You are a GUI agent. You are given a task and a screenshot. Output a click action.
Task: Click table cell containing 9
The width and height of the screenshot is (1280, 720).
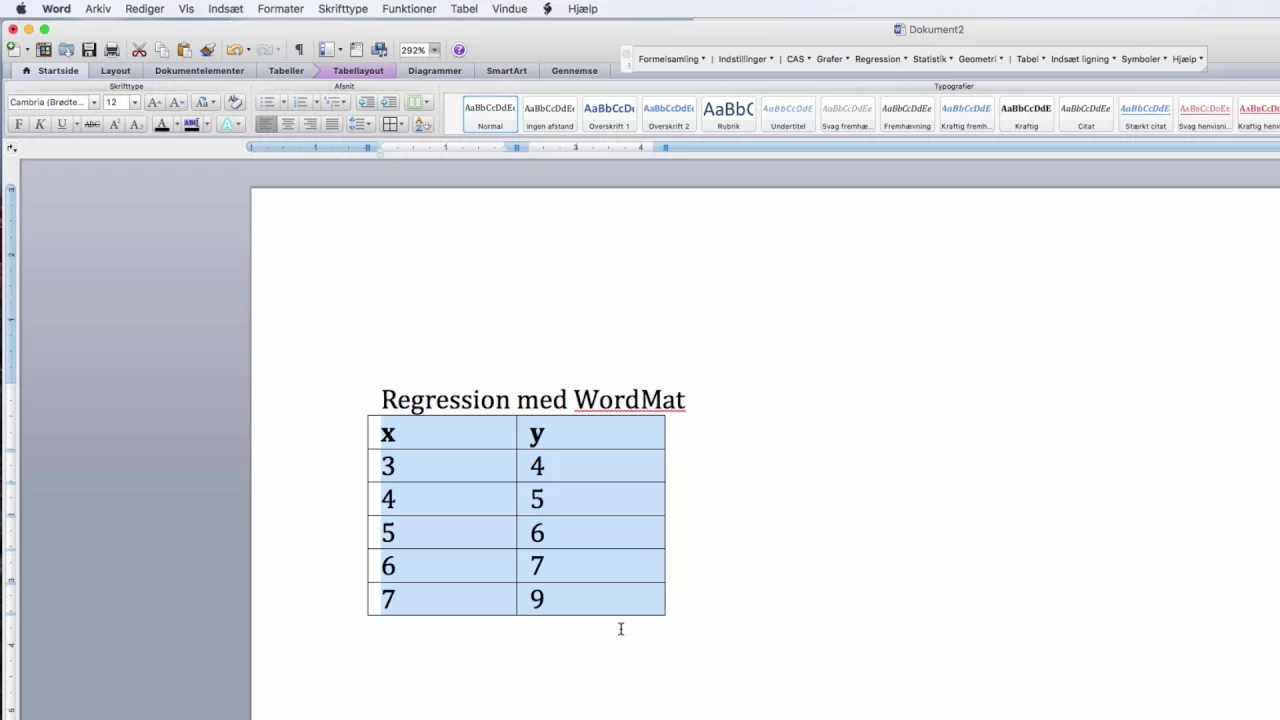coord(591,599)
